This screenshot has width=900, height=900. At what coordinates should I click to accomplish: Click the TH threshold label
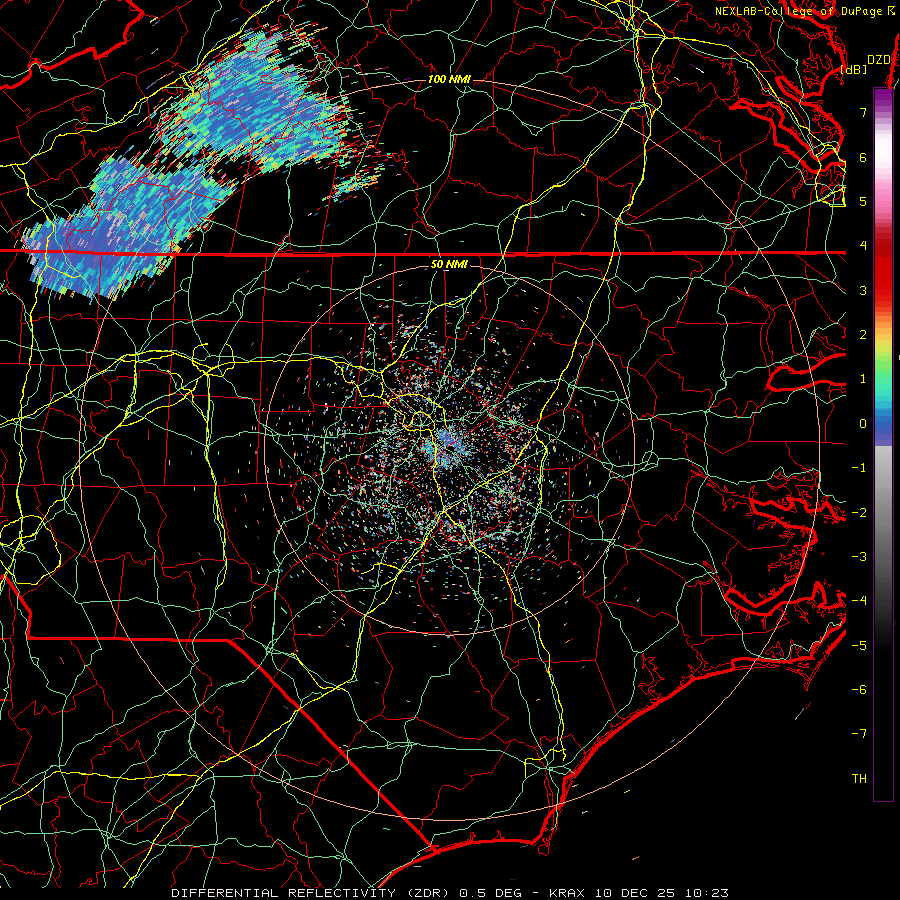(x=859, y=778)
